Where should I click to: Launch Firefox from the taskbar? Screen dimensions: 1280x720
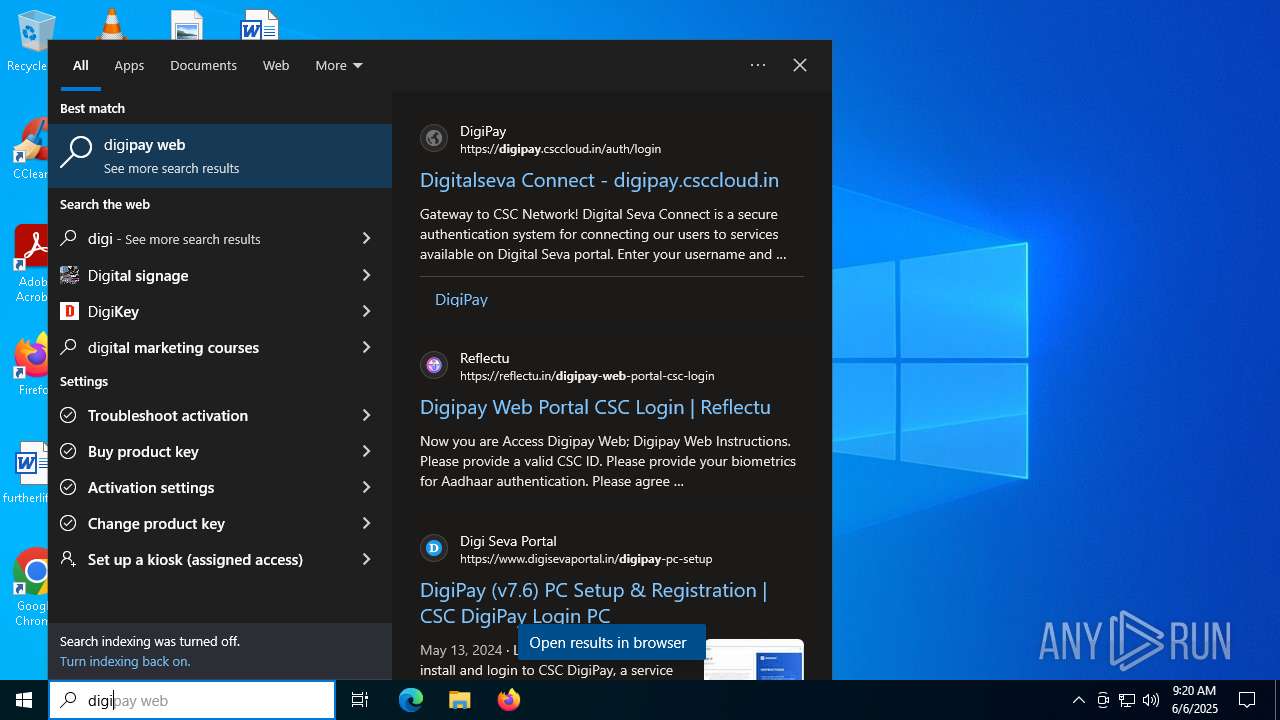click(509, 700)
